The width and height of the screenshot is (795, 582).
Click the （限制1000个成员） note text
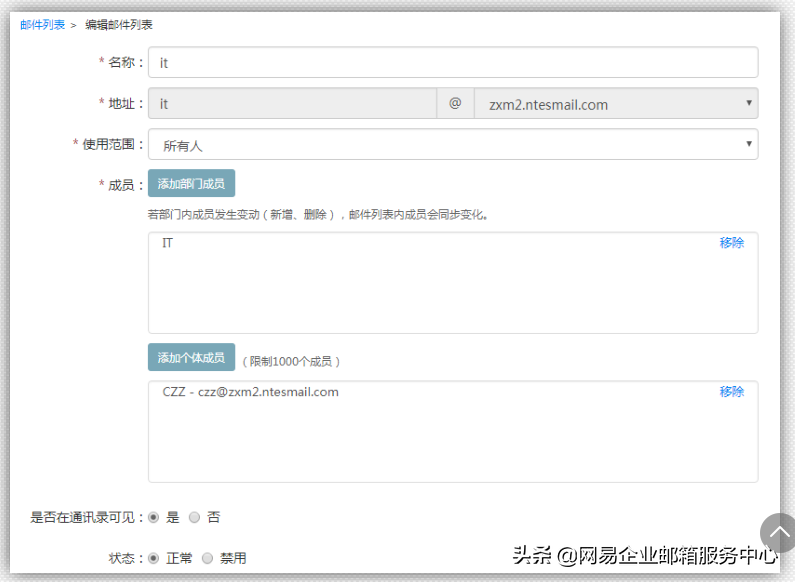click(291, 361)
